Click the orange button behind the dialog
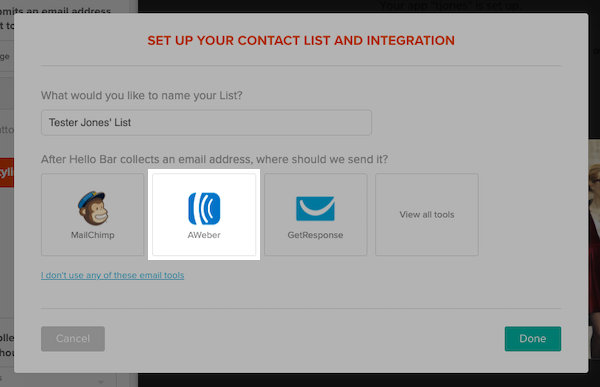 [7, 172]
